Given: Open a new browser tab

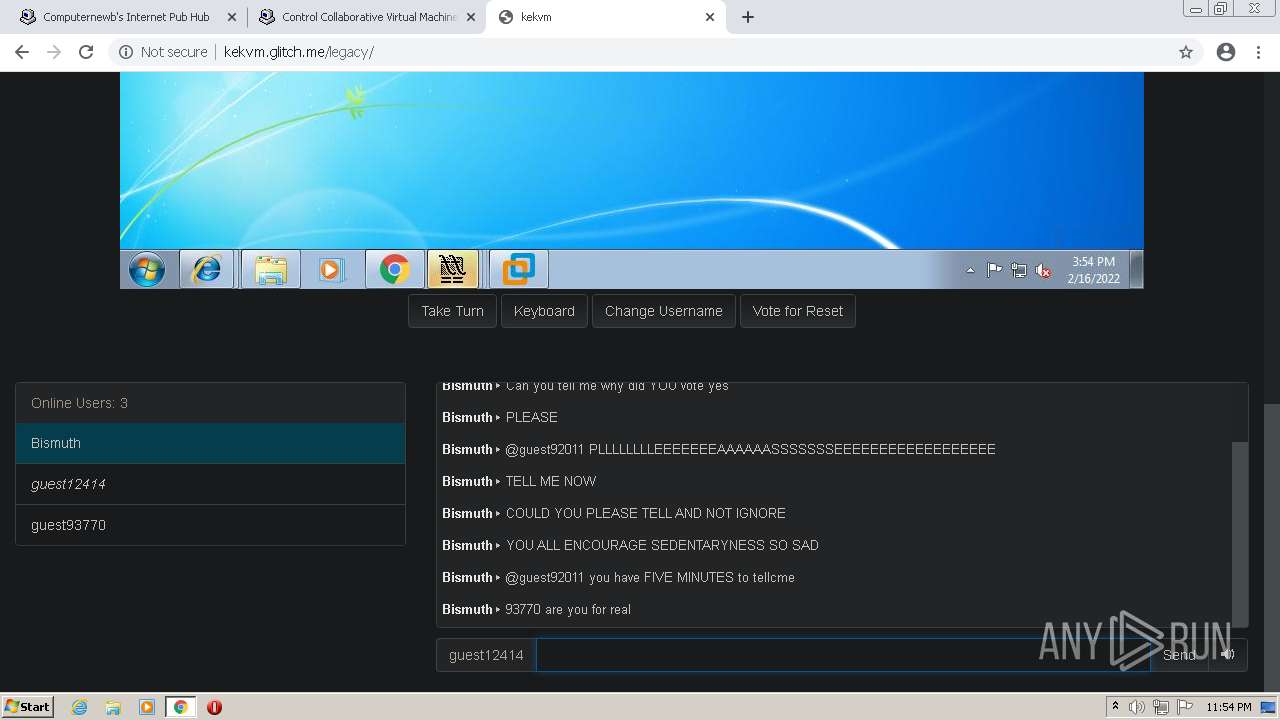Looking at the screenshot, I should pos(747,17).
